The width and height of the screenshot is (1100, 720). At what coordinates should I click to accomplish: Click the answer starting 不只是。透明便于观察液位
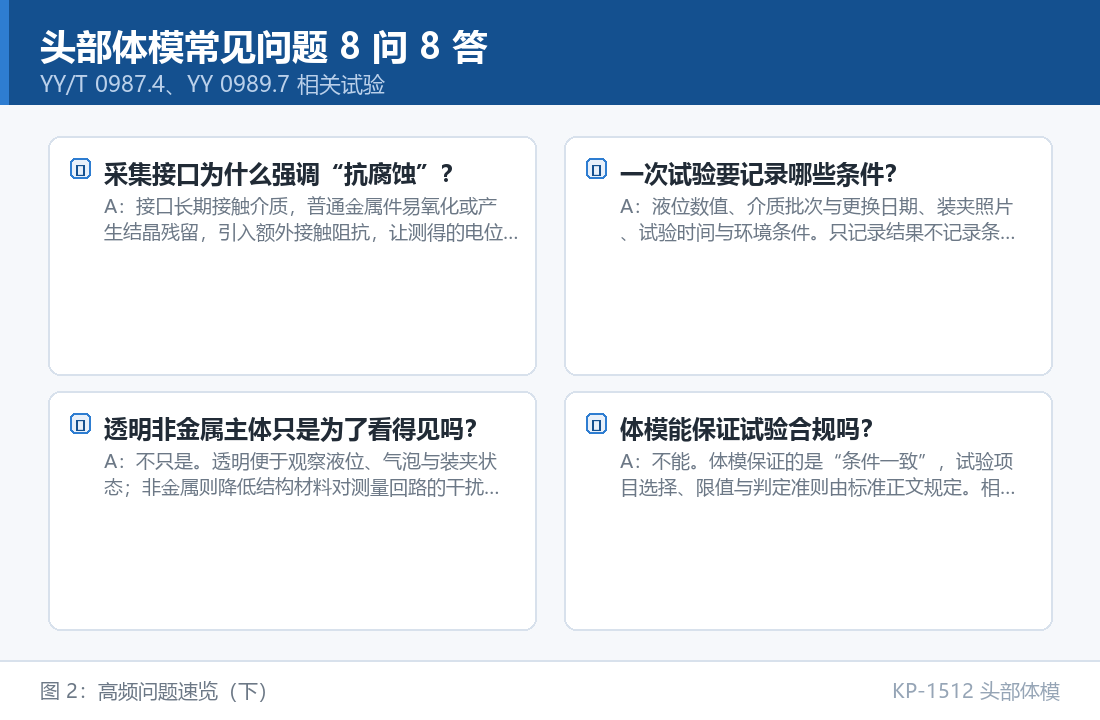302,474
